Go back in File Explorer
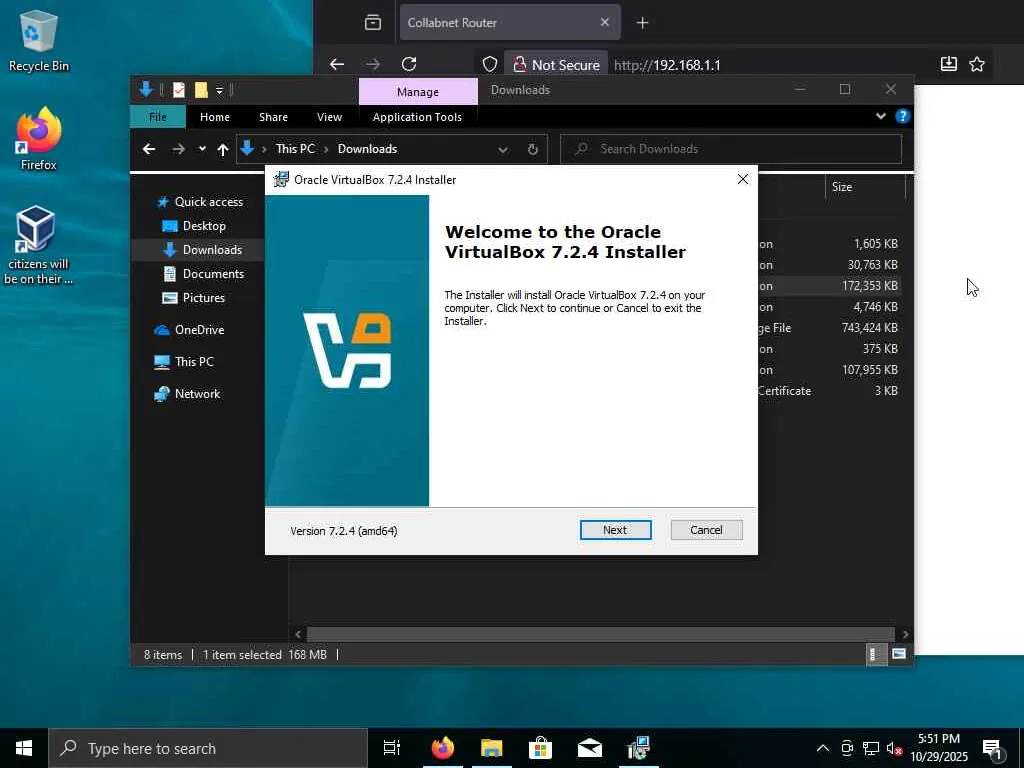The height and width of the screenshot is (768, 1024). [149, 150]
